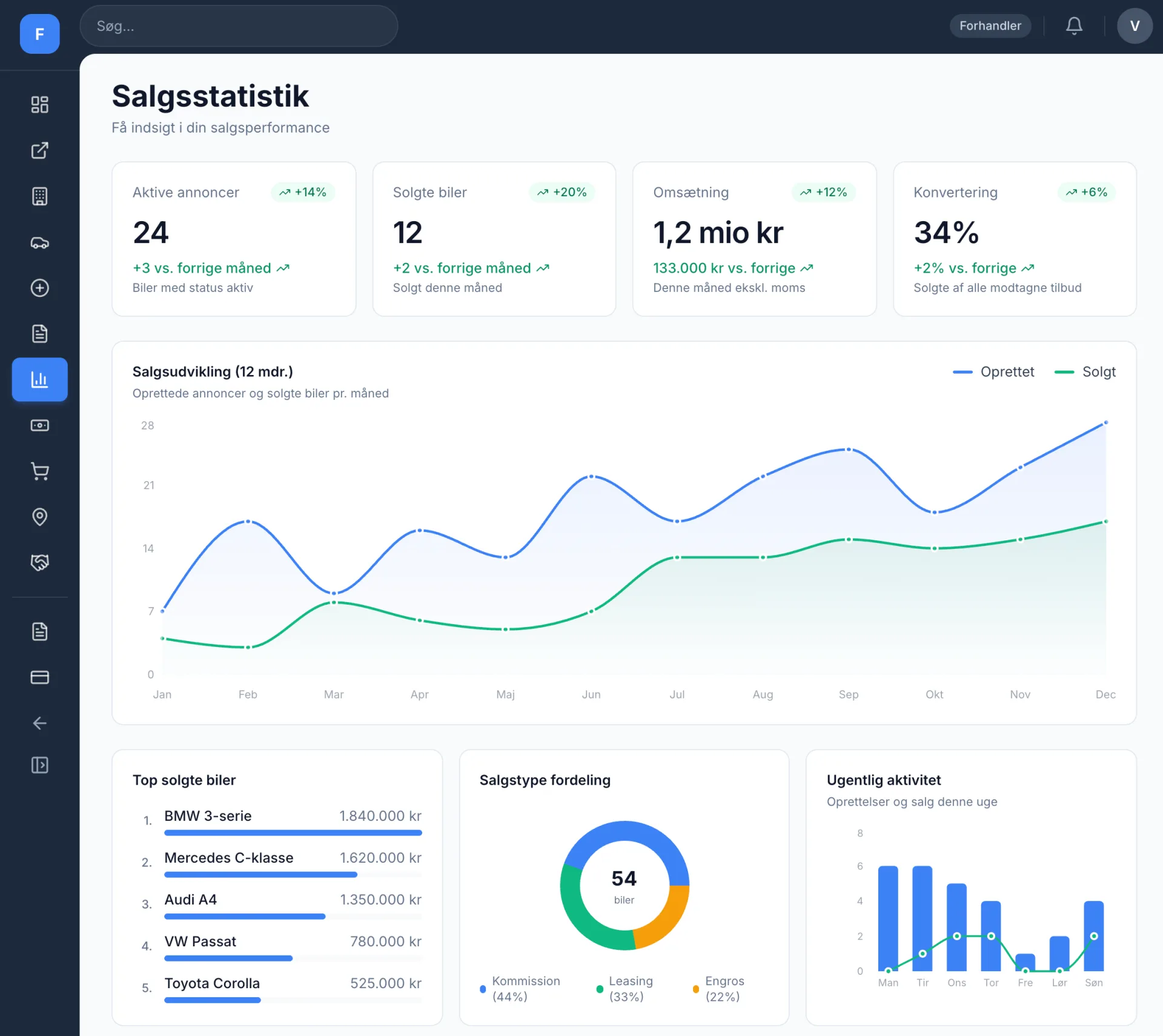Screen dimensions: 1163x1036
Task: Open the banknote icon in sidebar
Action: [39, 425]
